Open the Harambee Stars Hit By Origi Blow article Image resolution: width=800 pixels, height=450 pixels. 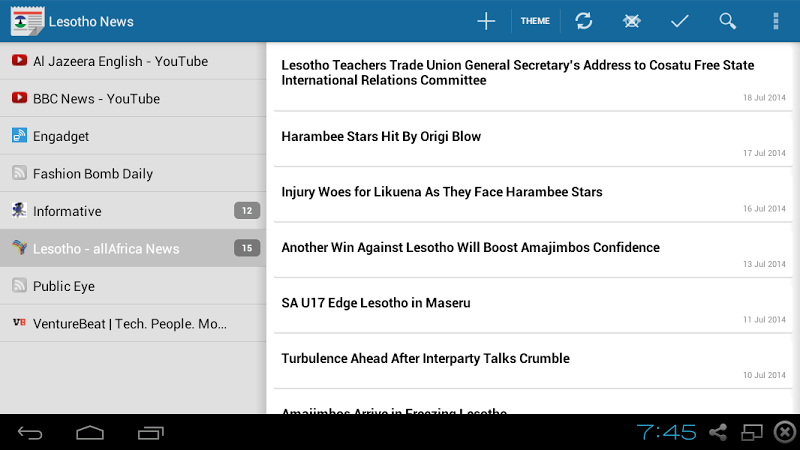tap(381, 137)
